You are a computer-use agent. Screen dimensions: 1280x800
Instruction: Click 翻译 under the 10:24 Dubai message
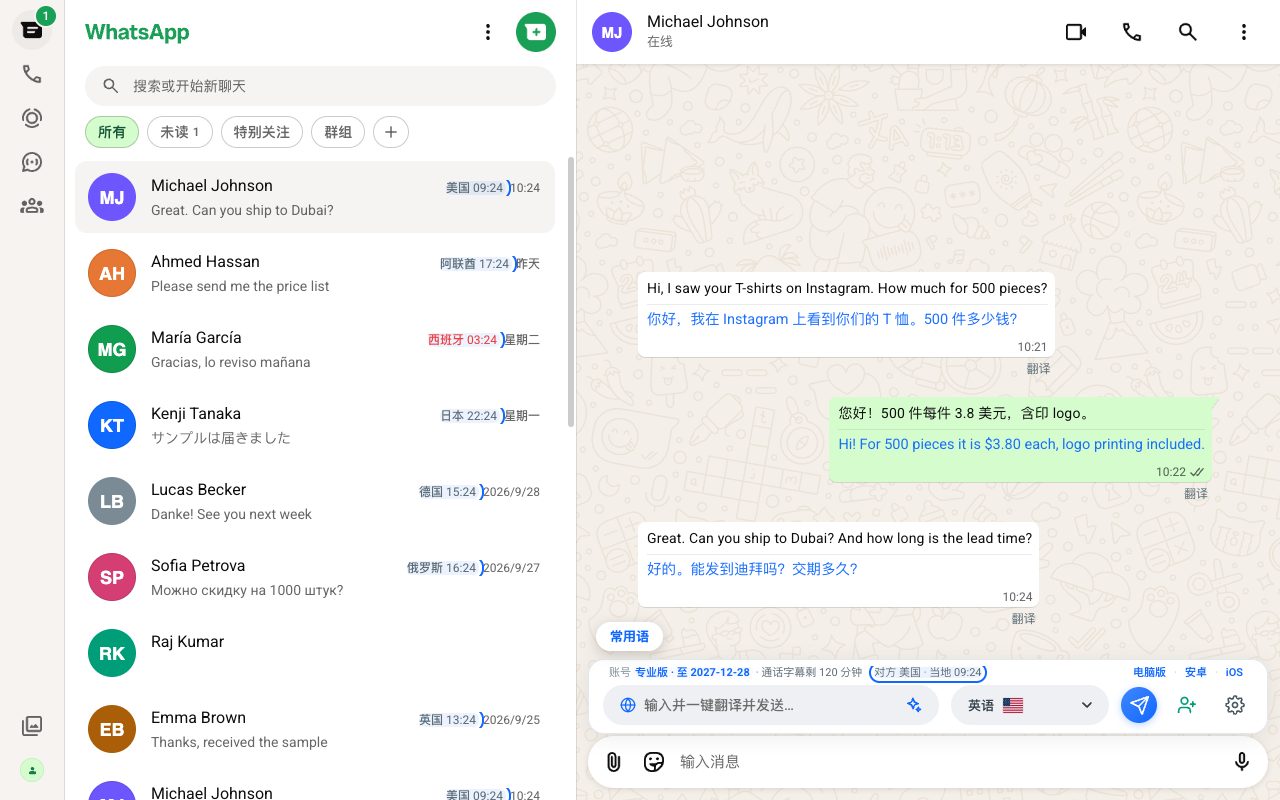(1023, 619)
